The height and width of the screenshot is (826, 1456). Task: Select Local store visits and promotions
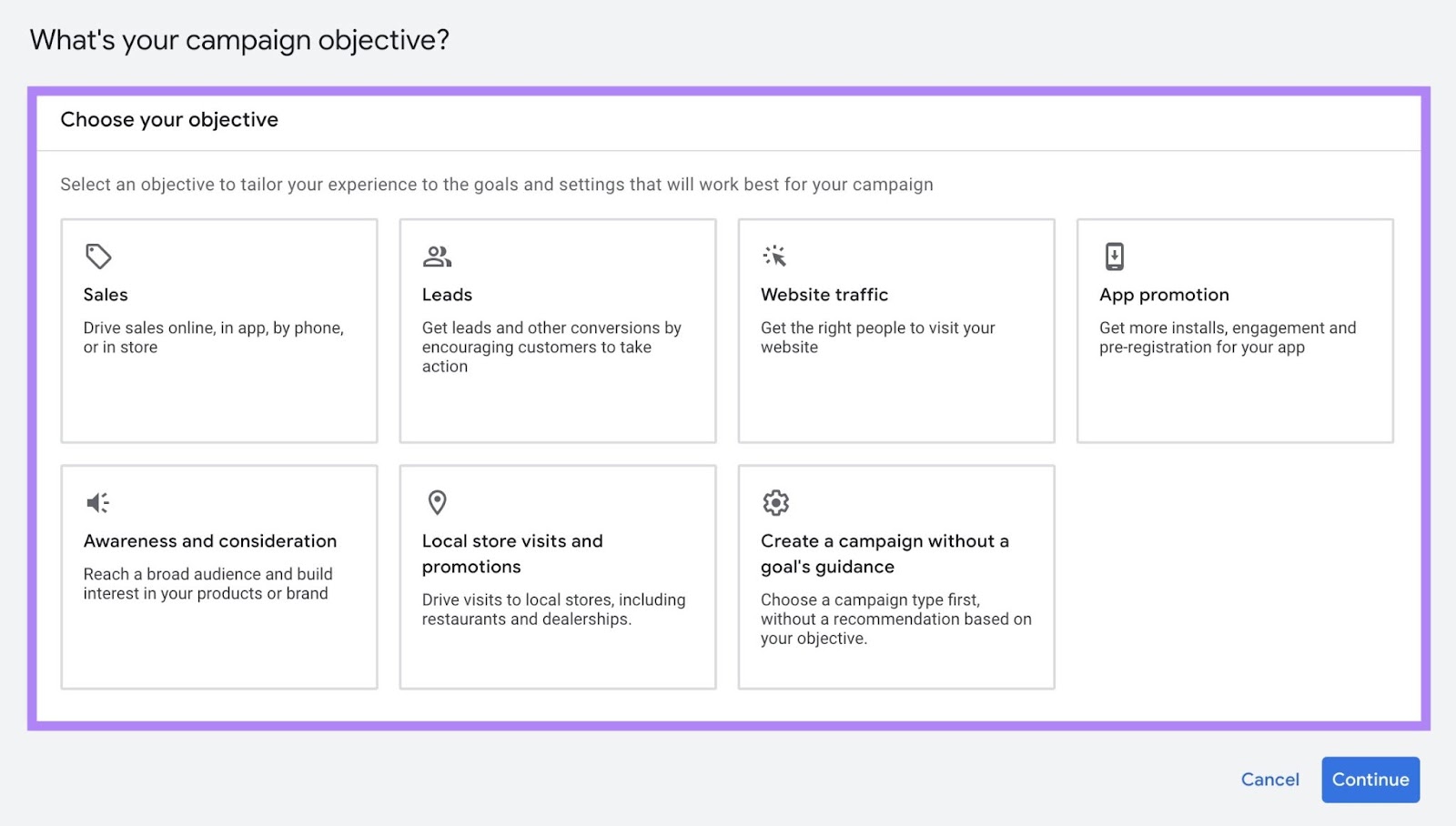point(558,576)
